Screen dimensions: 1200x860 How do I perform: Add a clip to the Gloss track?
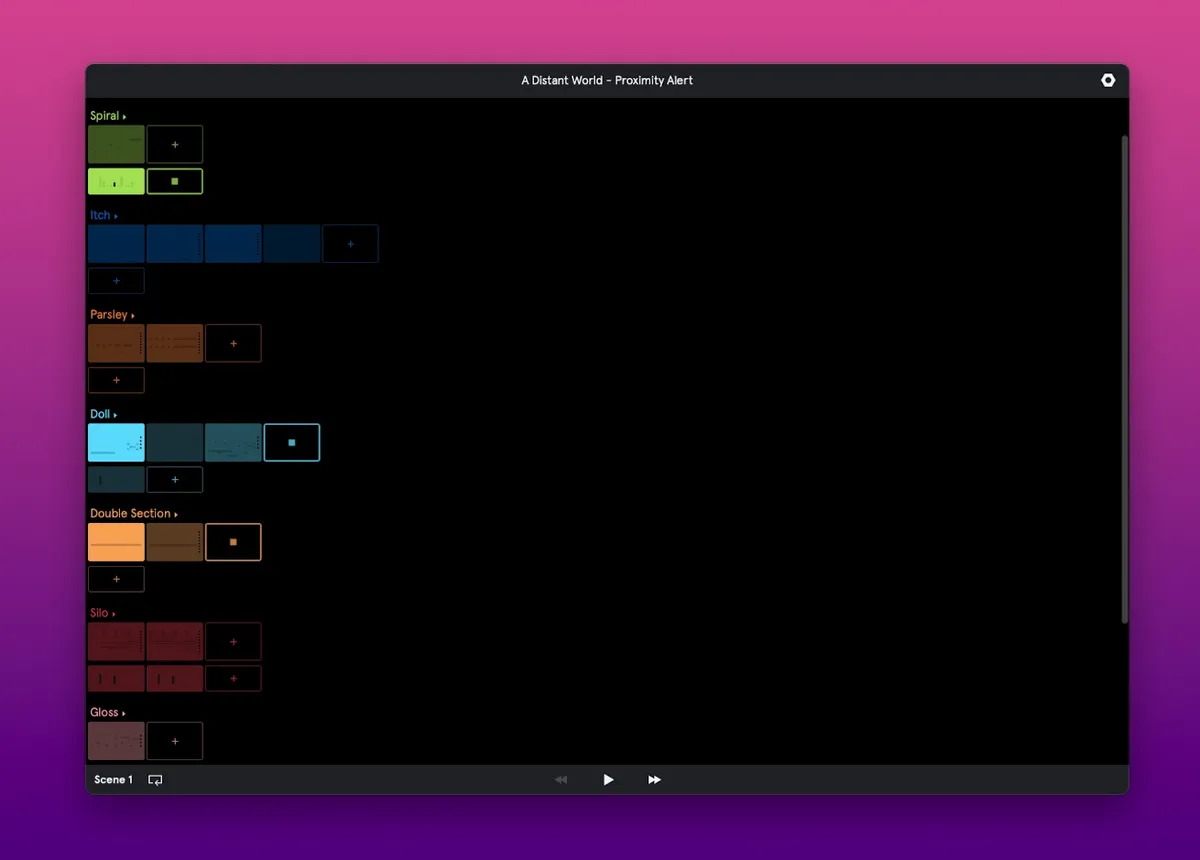(x=175, y=741)
